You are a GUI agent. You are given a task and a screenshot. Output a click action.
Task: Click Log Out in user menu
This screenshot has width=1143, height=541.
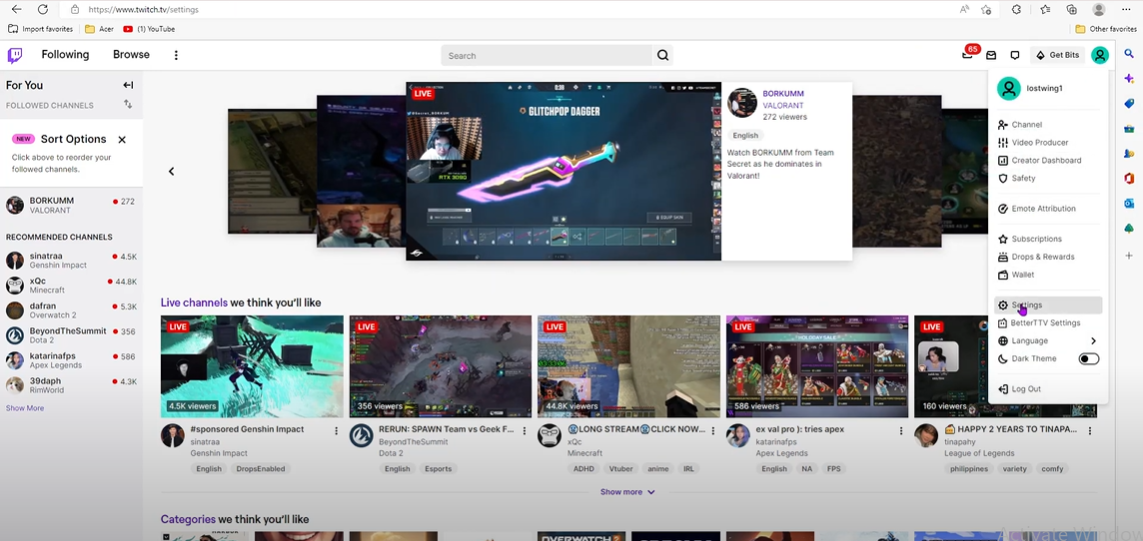[x=1048, y=389]
